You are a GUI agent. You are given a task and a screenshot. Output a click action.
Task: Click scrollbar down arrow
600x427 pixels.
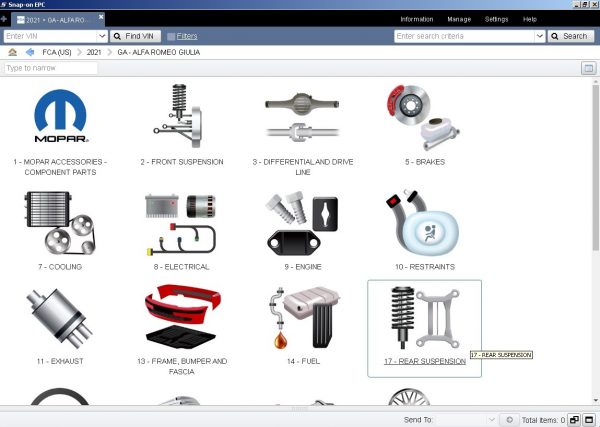coord(595,401)
